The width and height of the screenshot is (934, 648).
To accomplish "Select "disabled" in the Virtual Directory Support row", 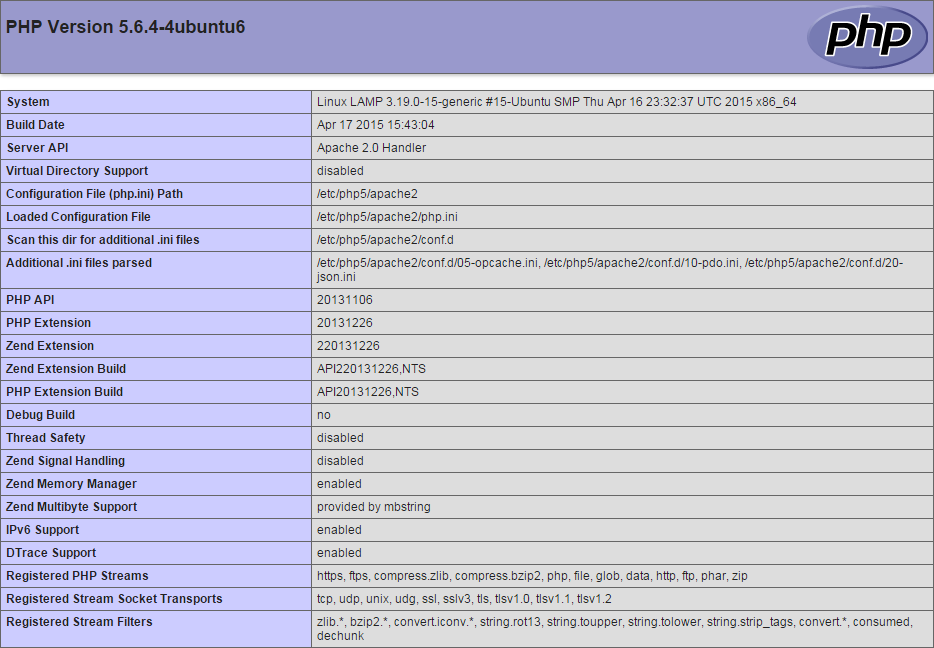I will click(340, 171).
